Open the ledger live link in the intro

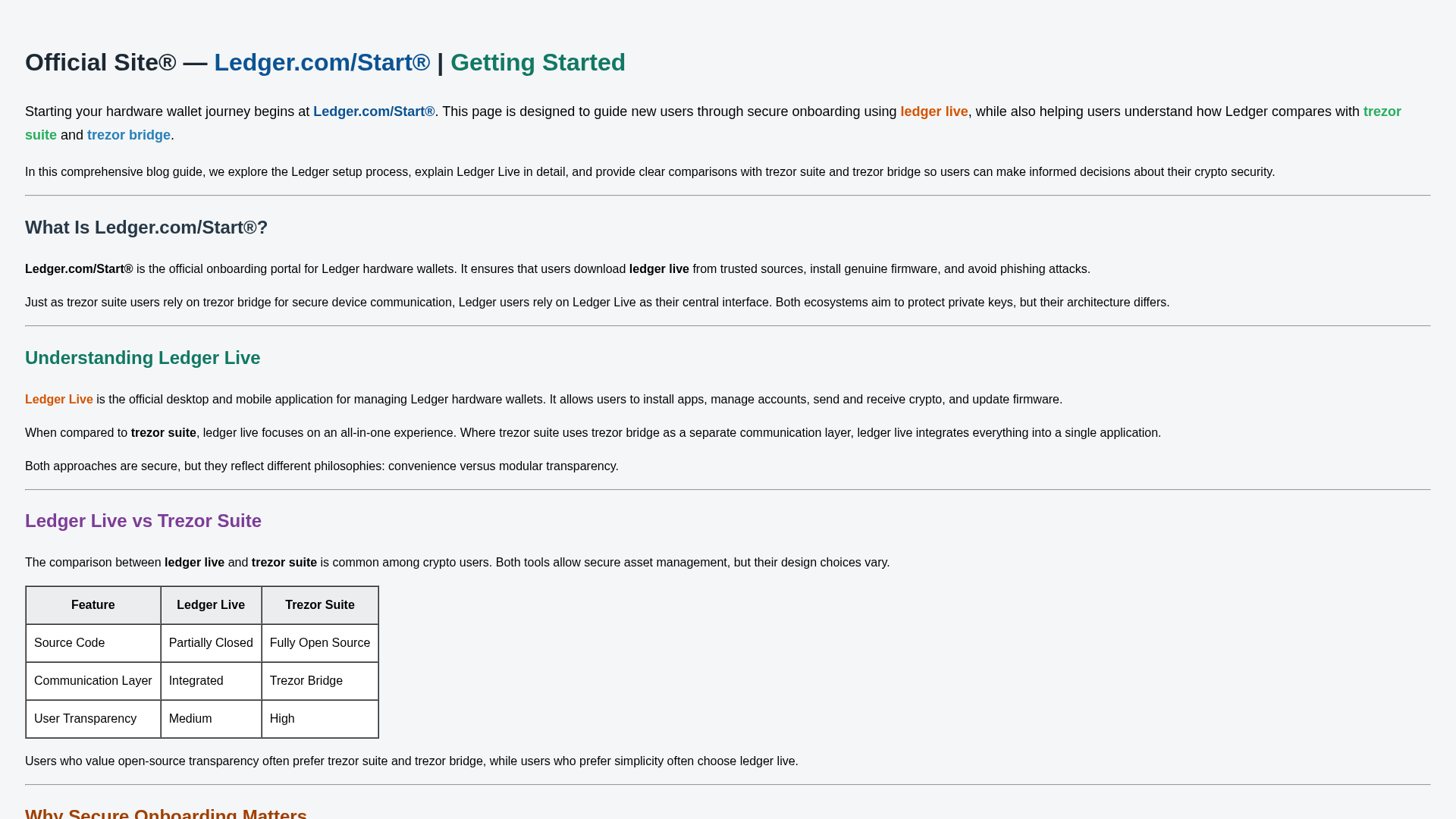click(934, 111)
